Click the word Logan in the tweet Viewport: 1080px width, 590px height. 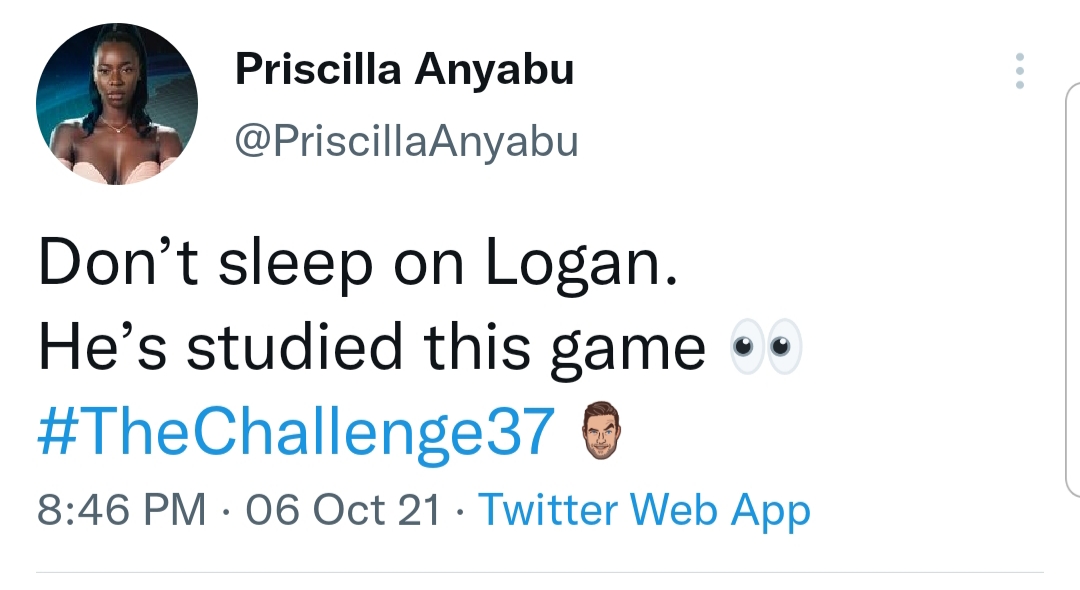tap(582, 262)
